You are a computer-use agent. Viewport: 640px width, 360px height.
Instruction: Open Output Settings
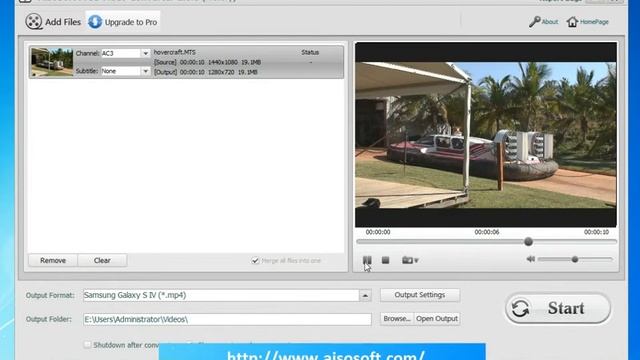click(420, 295)
